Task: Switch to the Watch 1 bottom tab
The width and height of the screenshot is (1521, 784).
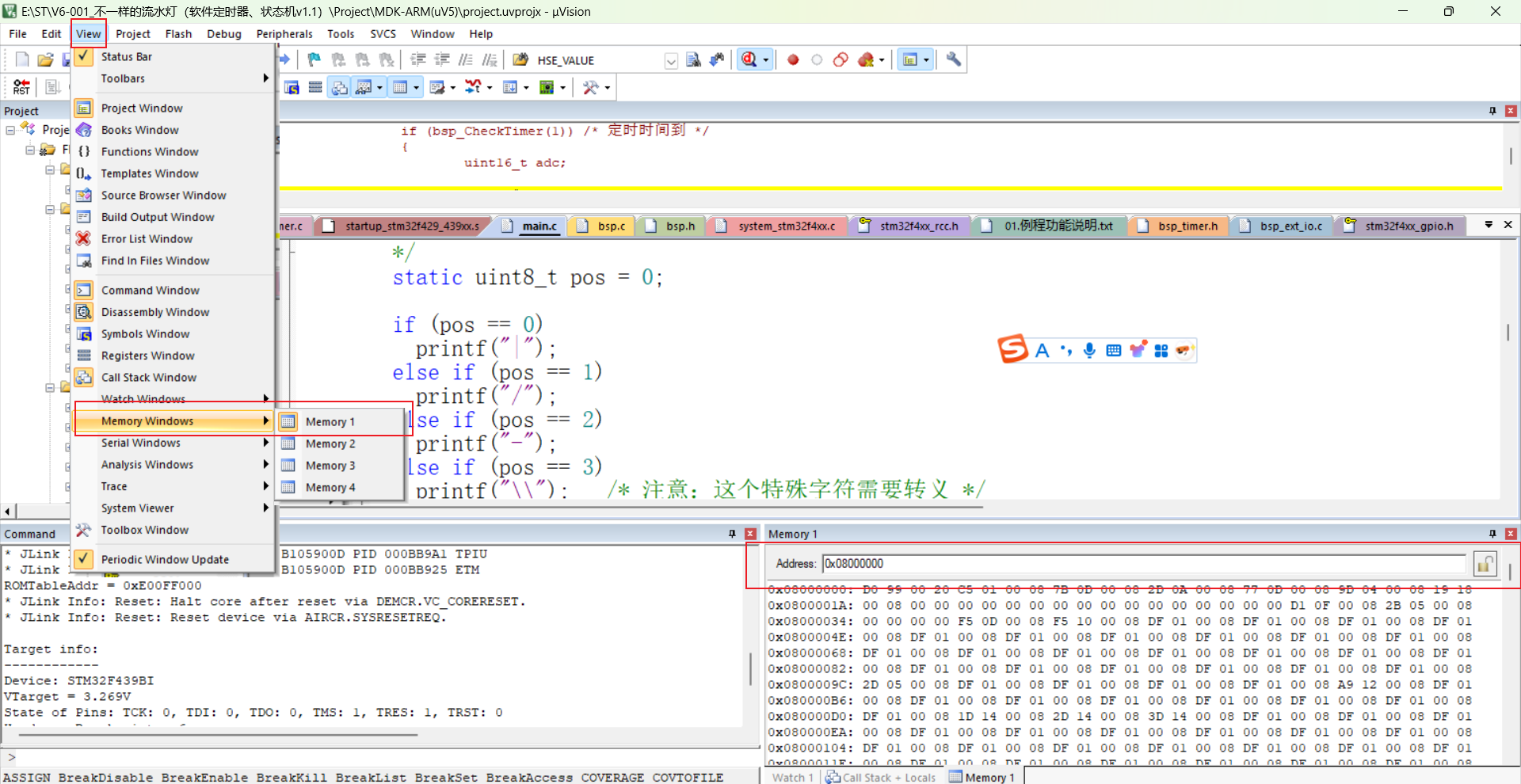Action: (x=793, y=777)
